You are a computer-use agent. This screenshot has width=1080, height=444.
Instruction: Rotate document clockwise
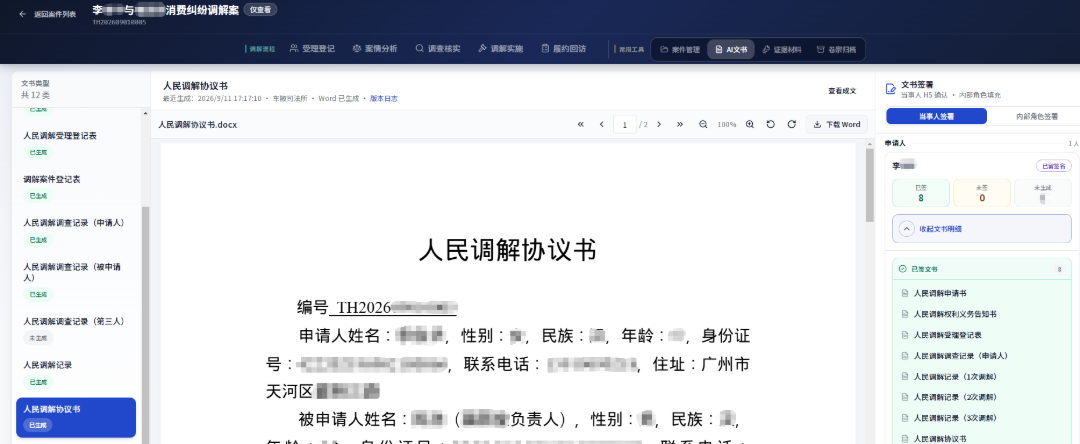[792, 125]
